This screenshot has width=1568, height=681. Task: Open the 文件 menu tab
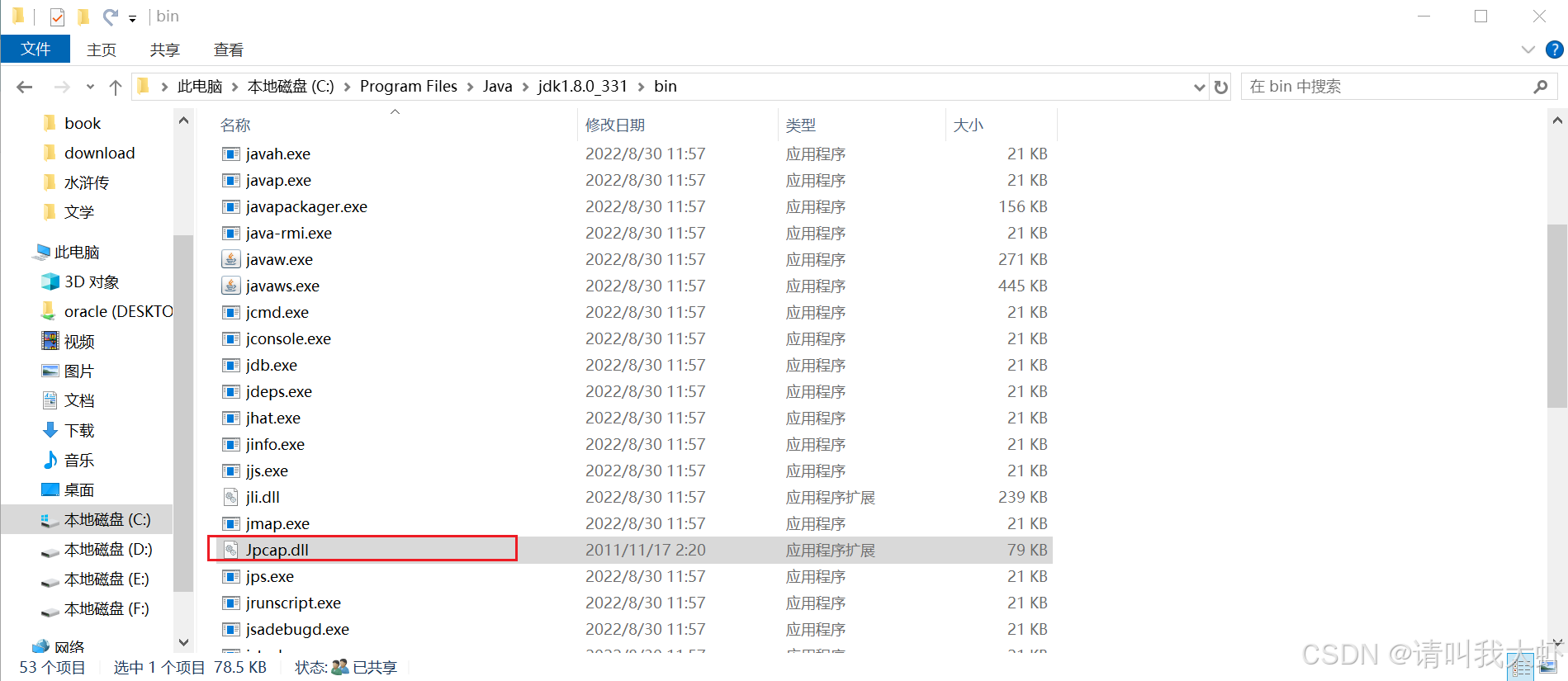36,50
